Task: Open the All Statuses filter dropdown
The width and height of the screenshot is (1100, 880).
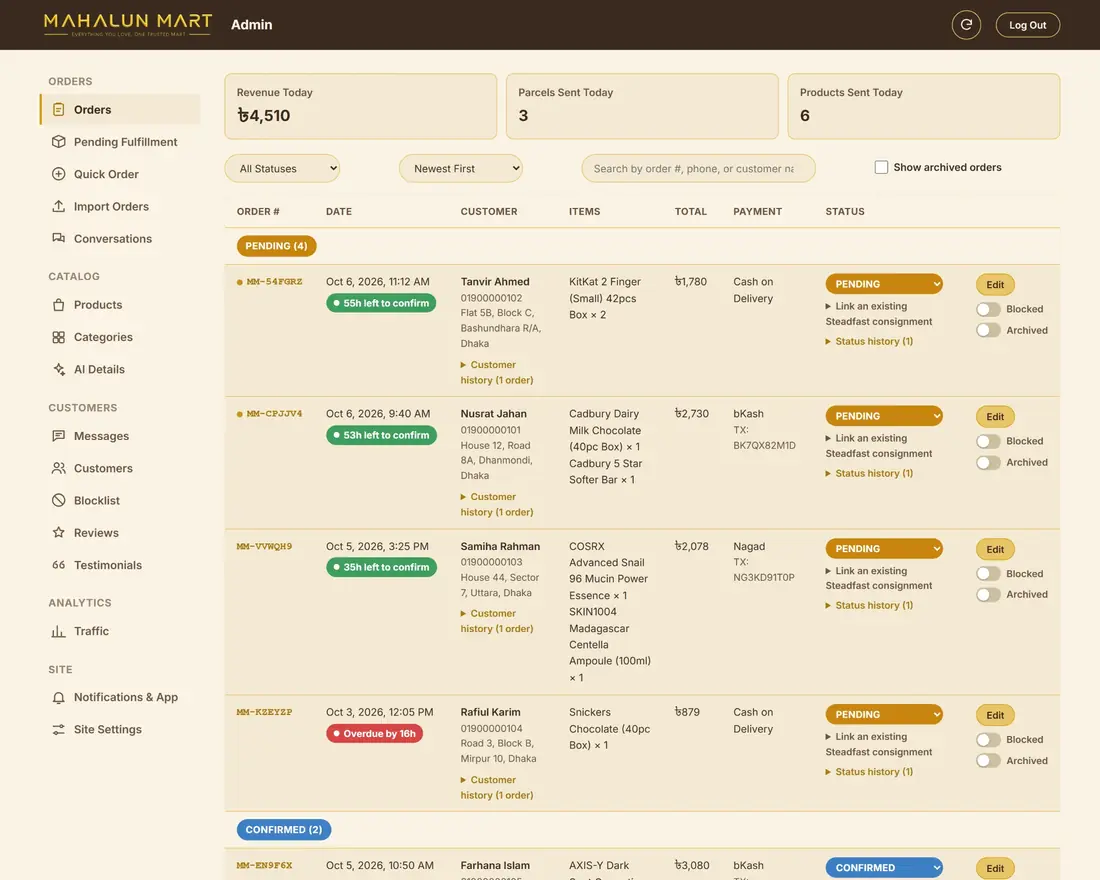Action: (282, 168)
